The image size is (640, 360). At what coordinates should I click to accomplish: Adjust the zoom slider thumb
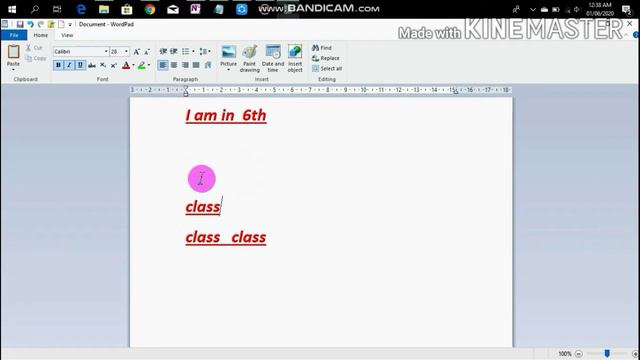(x=607, y=353)
